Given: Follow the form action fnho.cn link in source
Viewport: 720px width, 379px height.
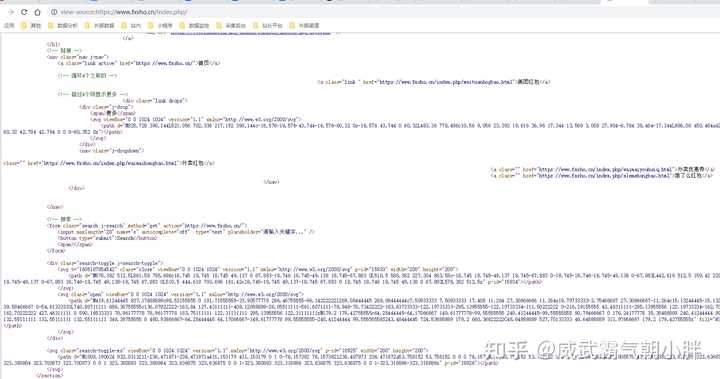Looking at the screenshot, I should click(x=213, y=226).
